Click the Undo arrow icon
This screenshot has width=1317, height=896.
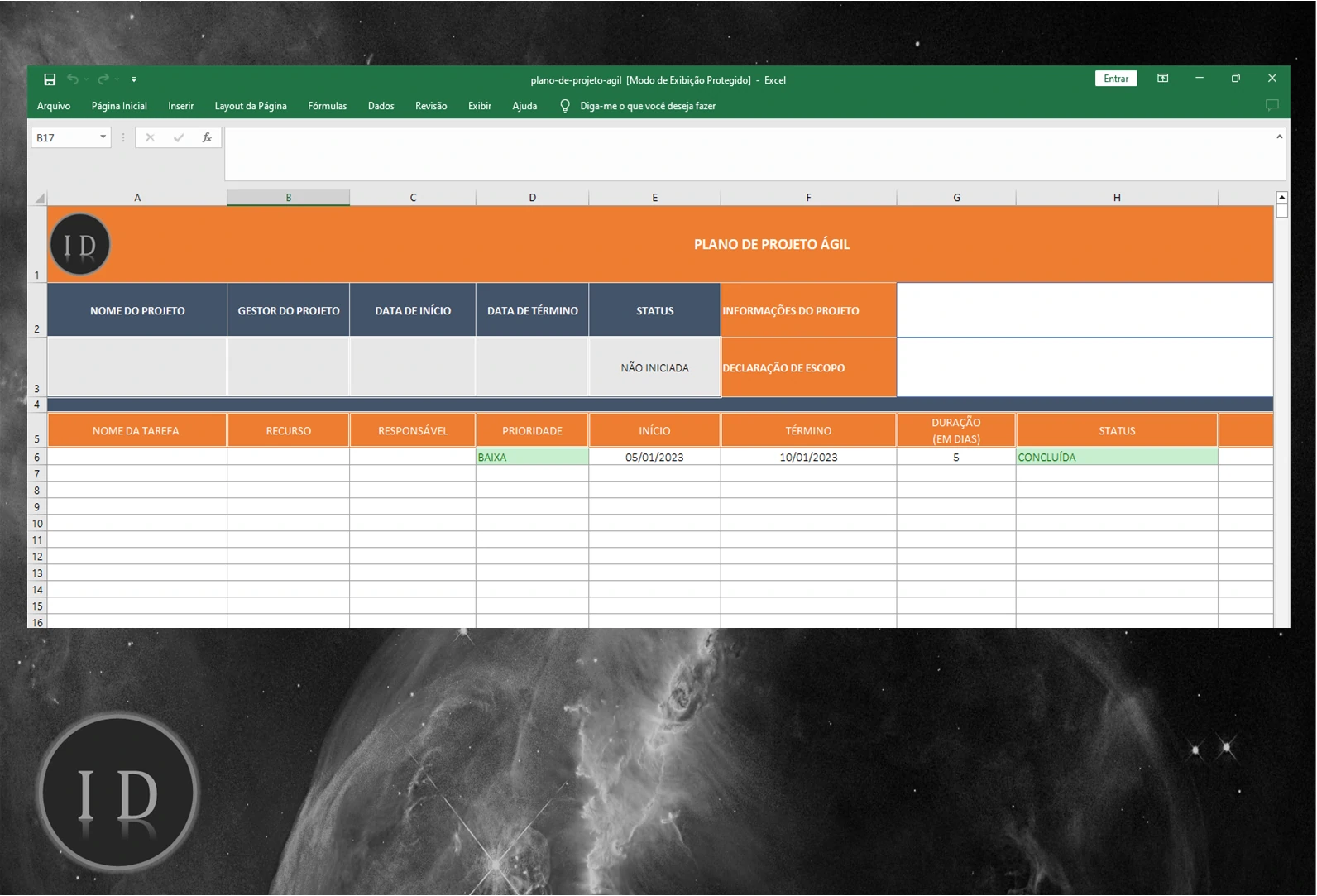point(73,79)
